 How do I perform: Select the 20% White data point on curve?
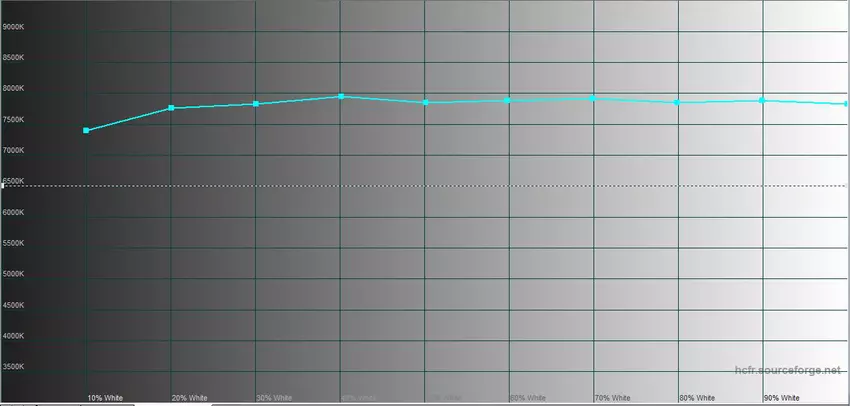[x=172, y=108]
